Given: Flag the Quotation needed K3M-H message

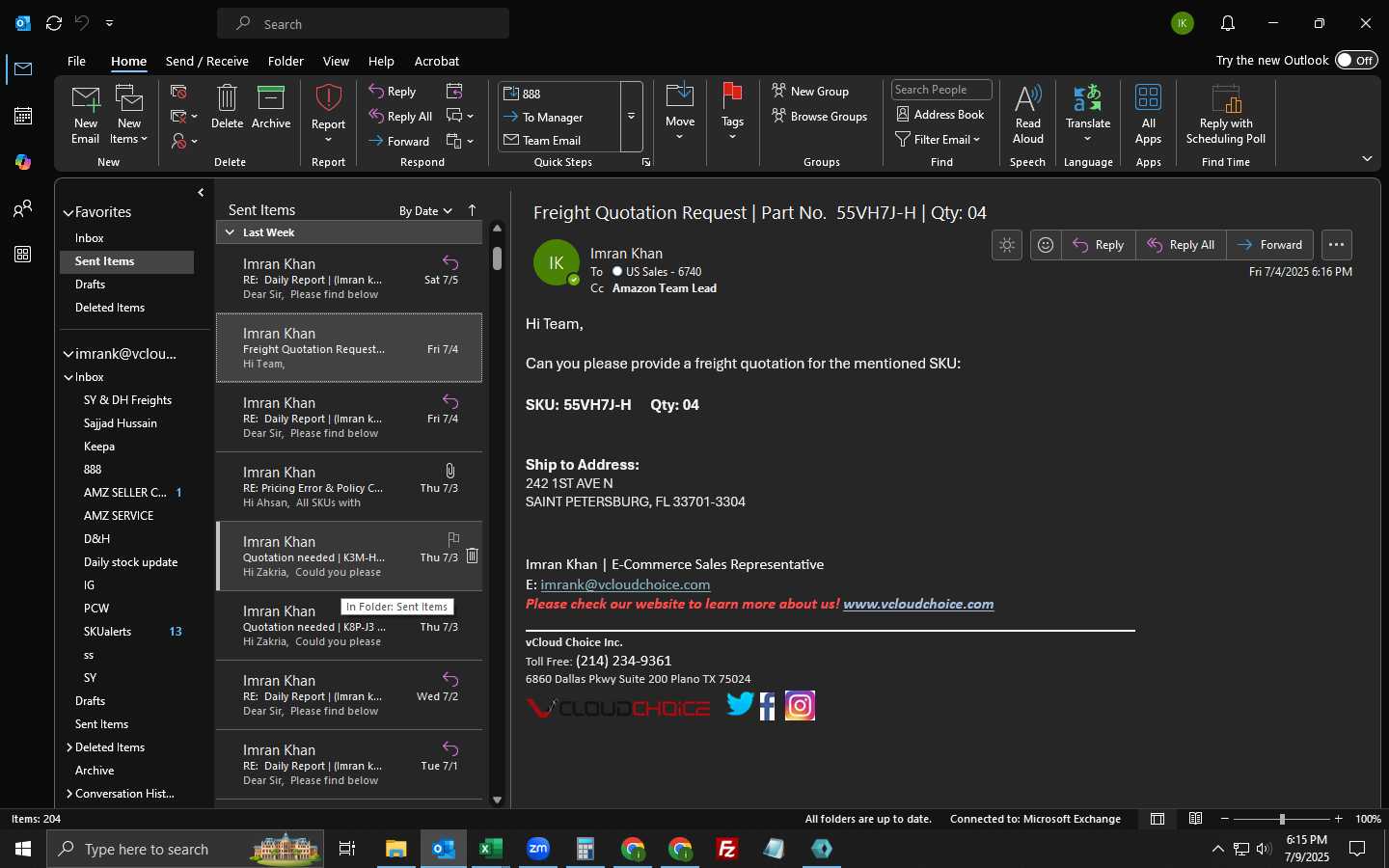Looking at the screenshot, I should point(453,539).
